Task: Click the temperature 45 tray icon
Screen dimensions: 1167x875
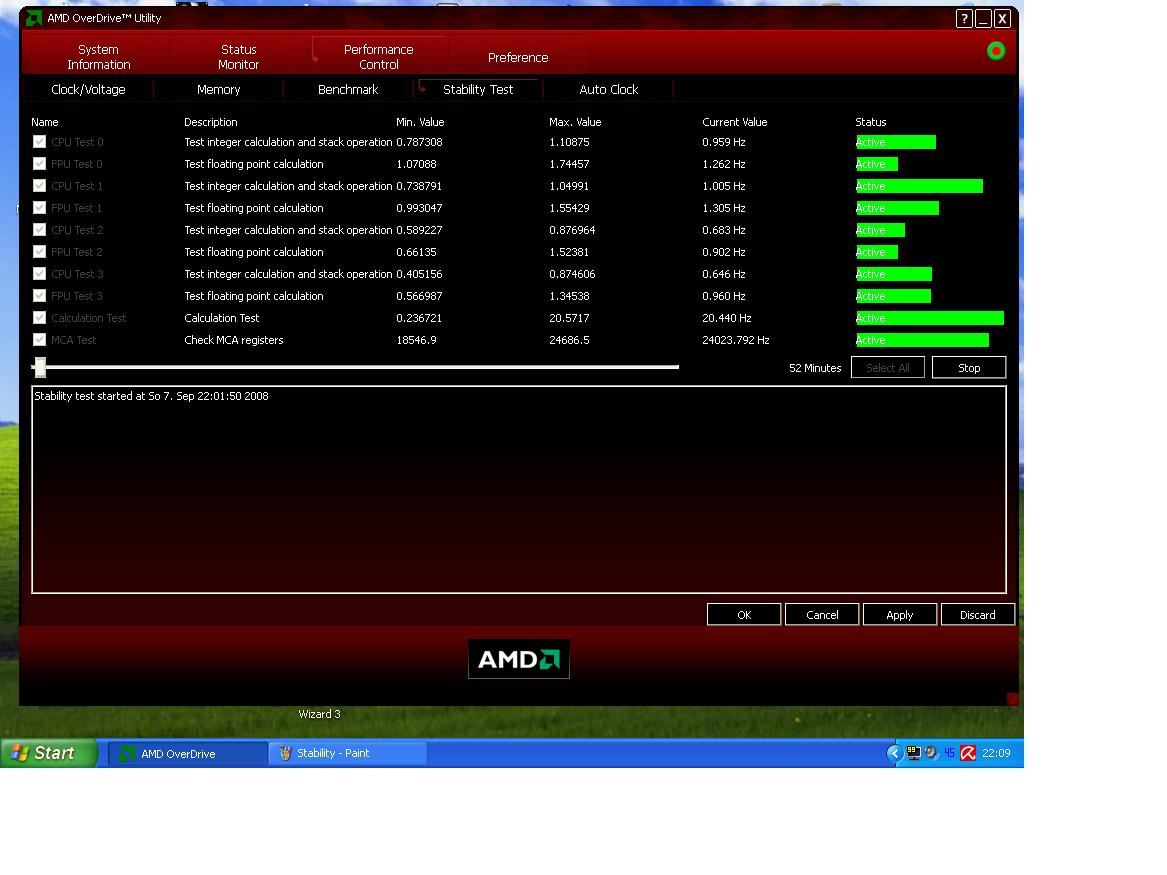Action: point(949,753)
